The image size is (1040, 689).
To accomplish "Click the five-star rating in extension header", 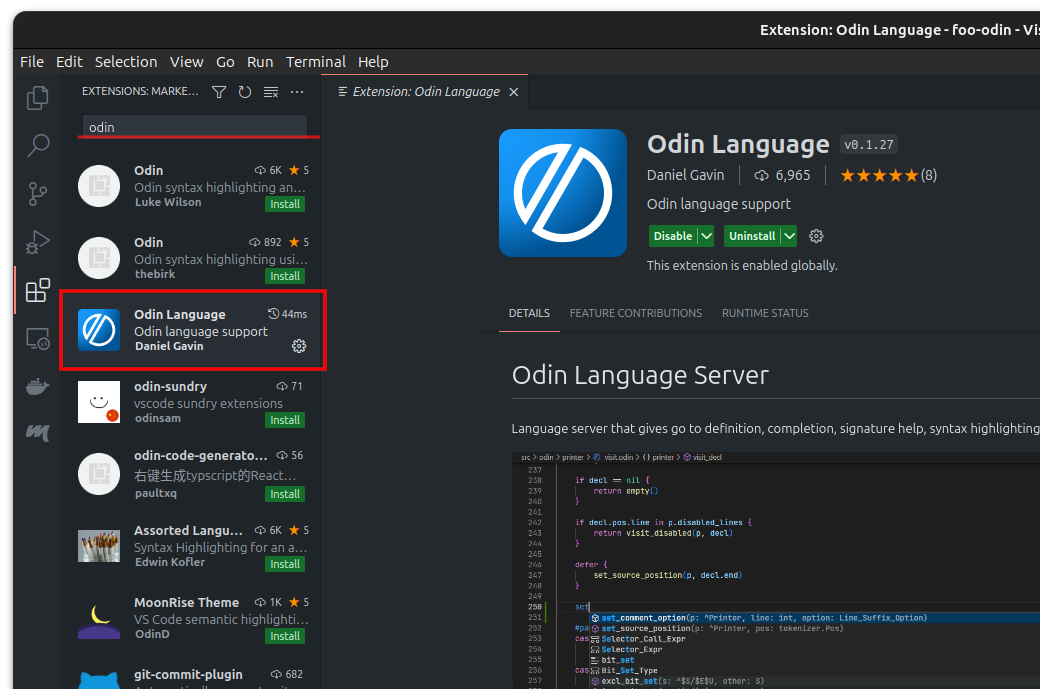I will pos(879,176).
